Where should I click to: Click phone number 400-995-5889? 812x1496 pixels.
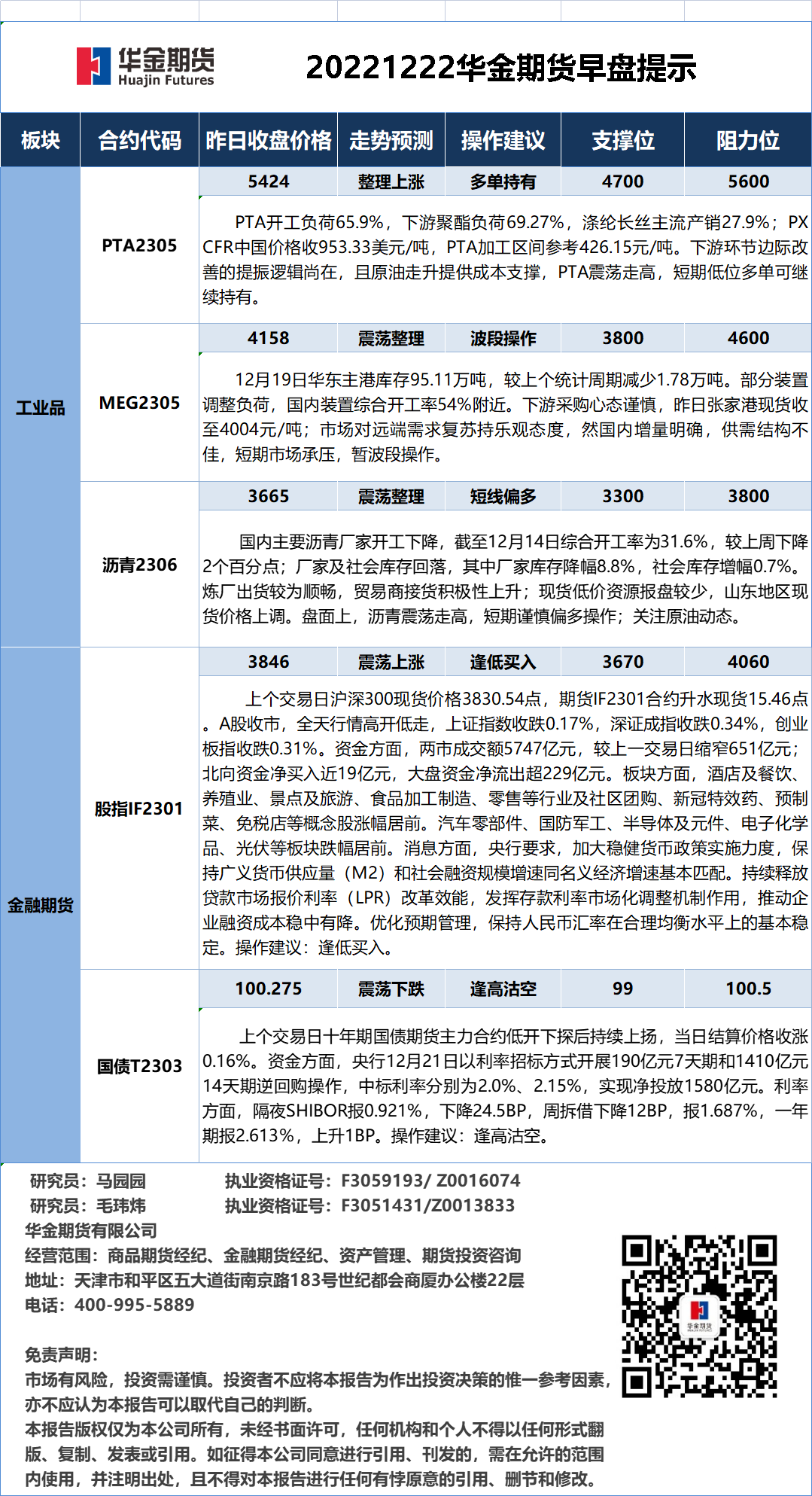134,1305
